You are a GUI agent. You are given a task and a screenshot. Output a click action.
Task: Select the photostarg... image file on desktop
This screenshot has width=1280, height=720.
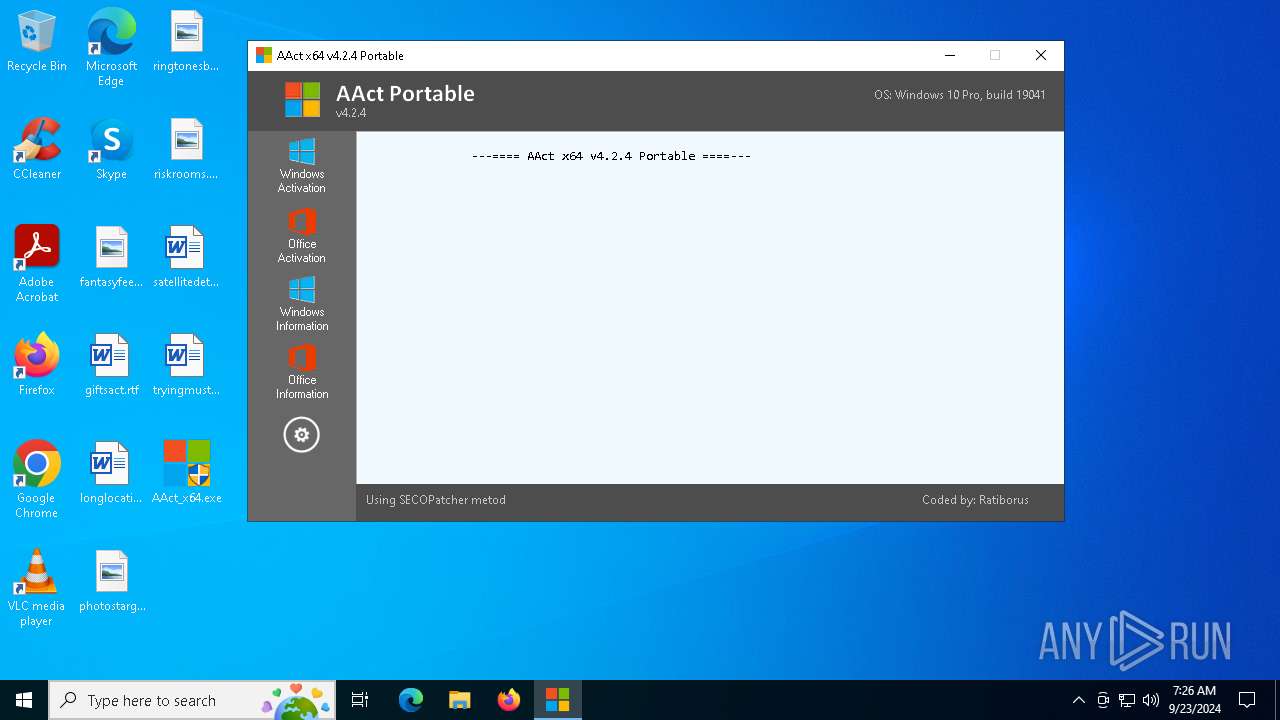click(x=111, y=582)
